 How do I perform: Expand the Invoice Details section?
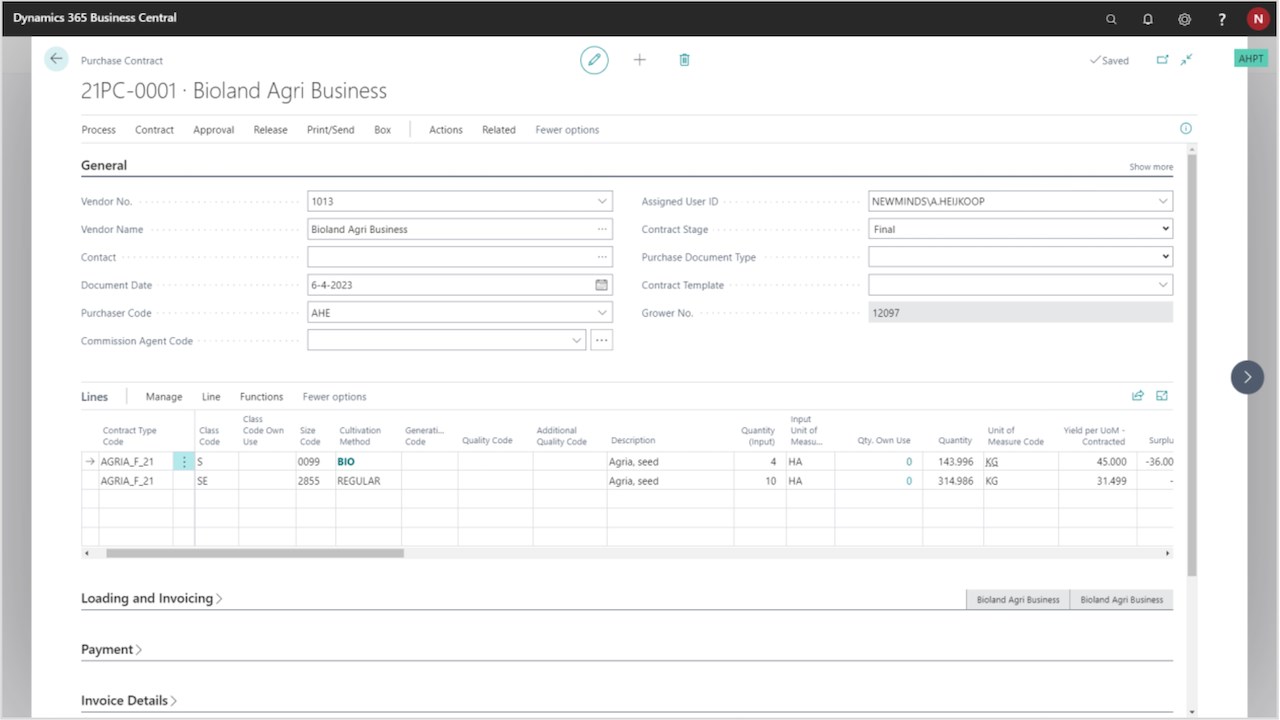pos(129,700)
